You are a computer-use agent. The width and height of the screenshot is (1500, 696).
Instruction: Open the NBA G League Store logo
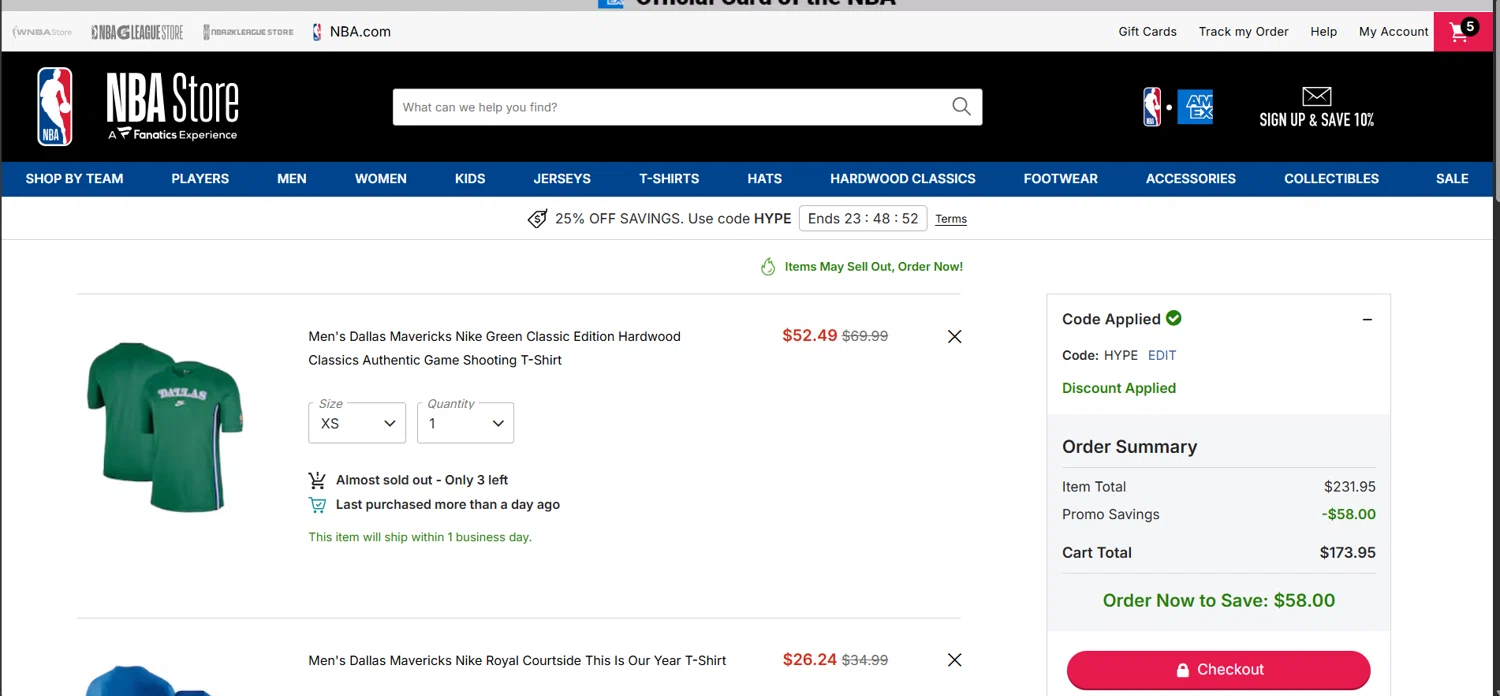(x=137, y=32)
